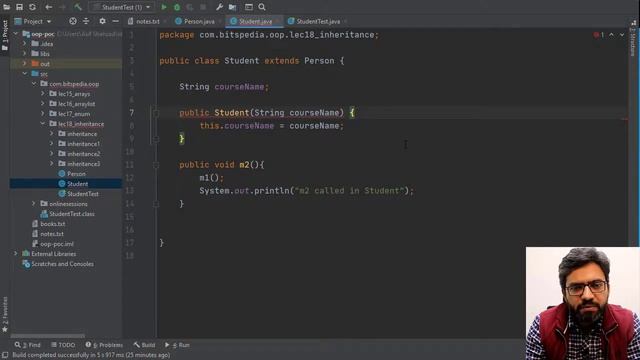The width and height of the screenshot is (640, 360).
Task: Run the program with green play icon
Action: pyautogui.click(x=164, y=7)
